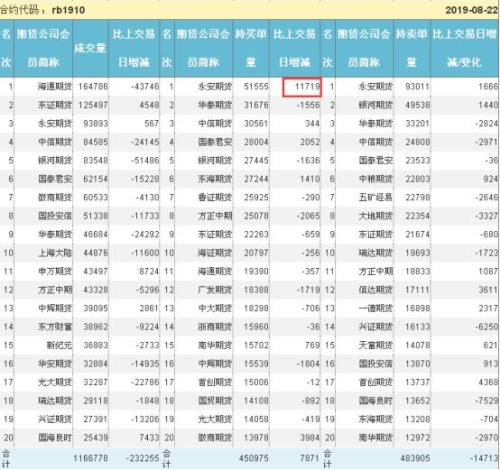Click the 成交量 column header
The width and height of the screenshot is (500, 470).
coord(90,48)
